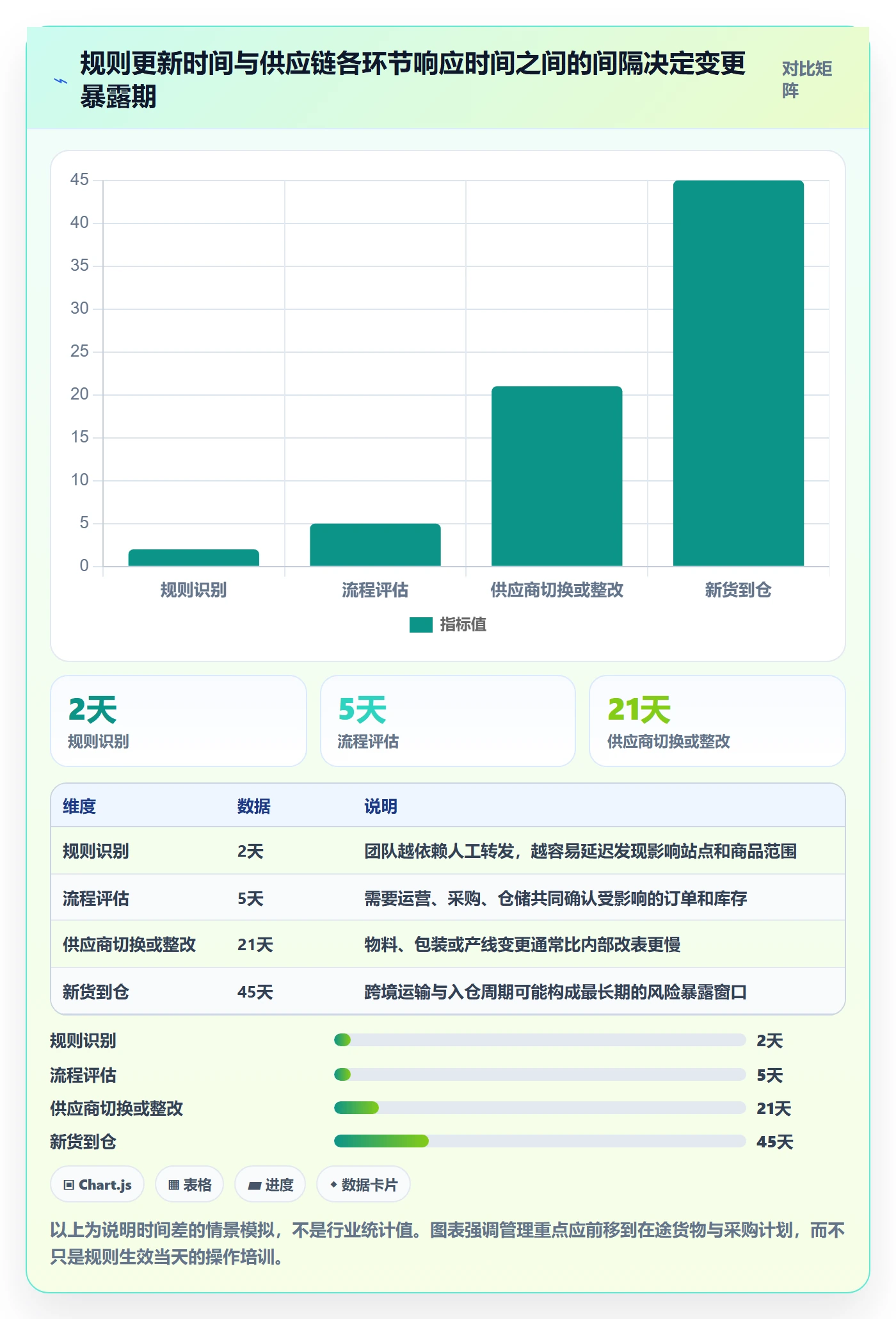
Task: Select the 数据卡片 tag chip
Action: (364, 1185)
